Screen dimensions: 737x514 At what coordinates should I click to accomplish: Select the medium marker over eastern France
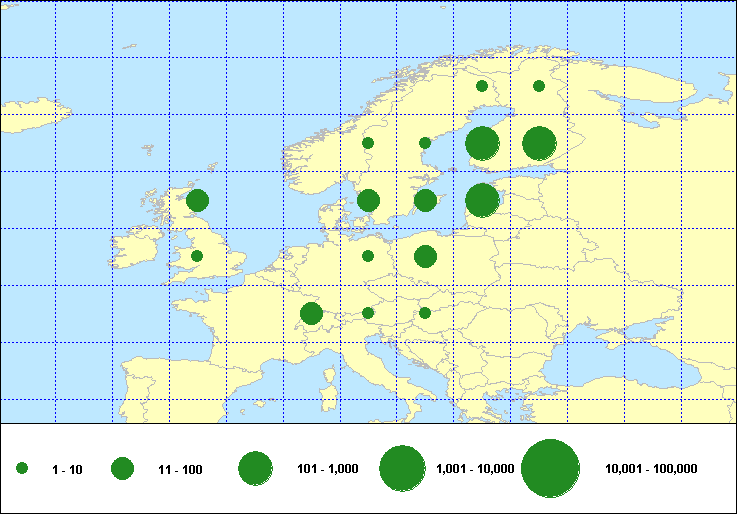pyautogui.click(x=311, y=314)
